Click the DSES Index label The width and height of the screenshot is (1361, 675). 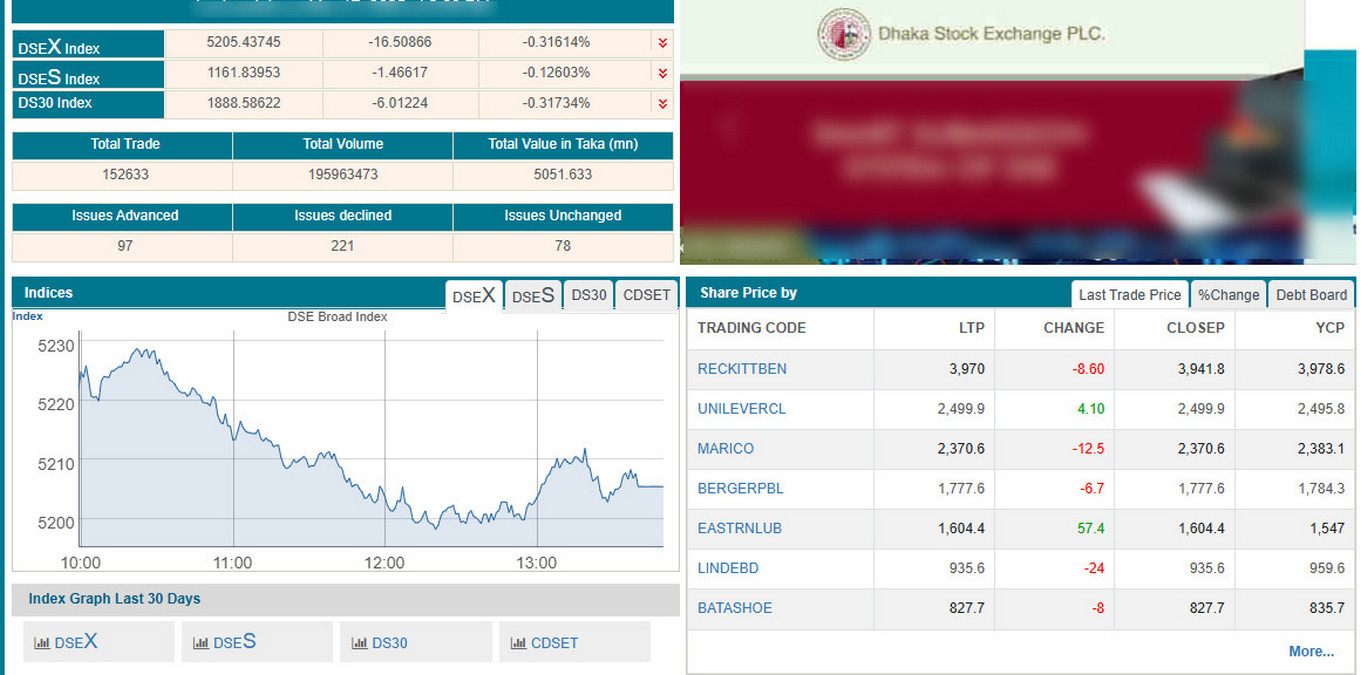(x=88, y=74)
